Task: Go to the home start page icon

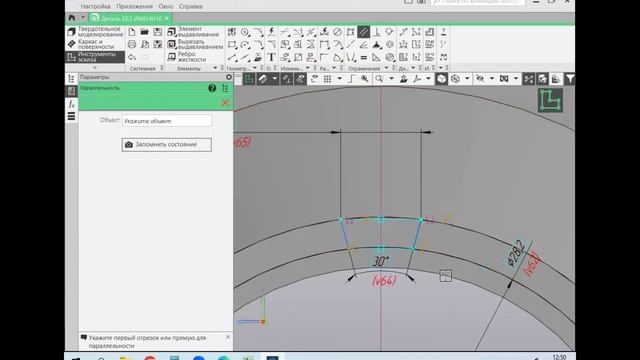Action: 72,18
